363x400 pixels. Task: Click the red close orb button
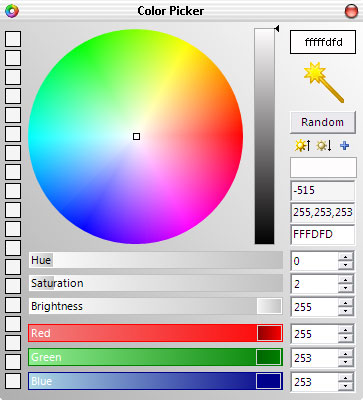(351, 11)
